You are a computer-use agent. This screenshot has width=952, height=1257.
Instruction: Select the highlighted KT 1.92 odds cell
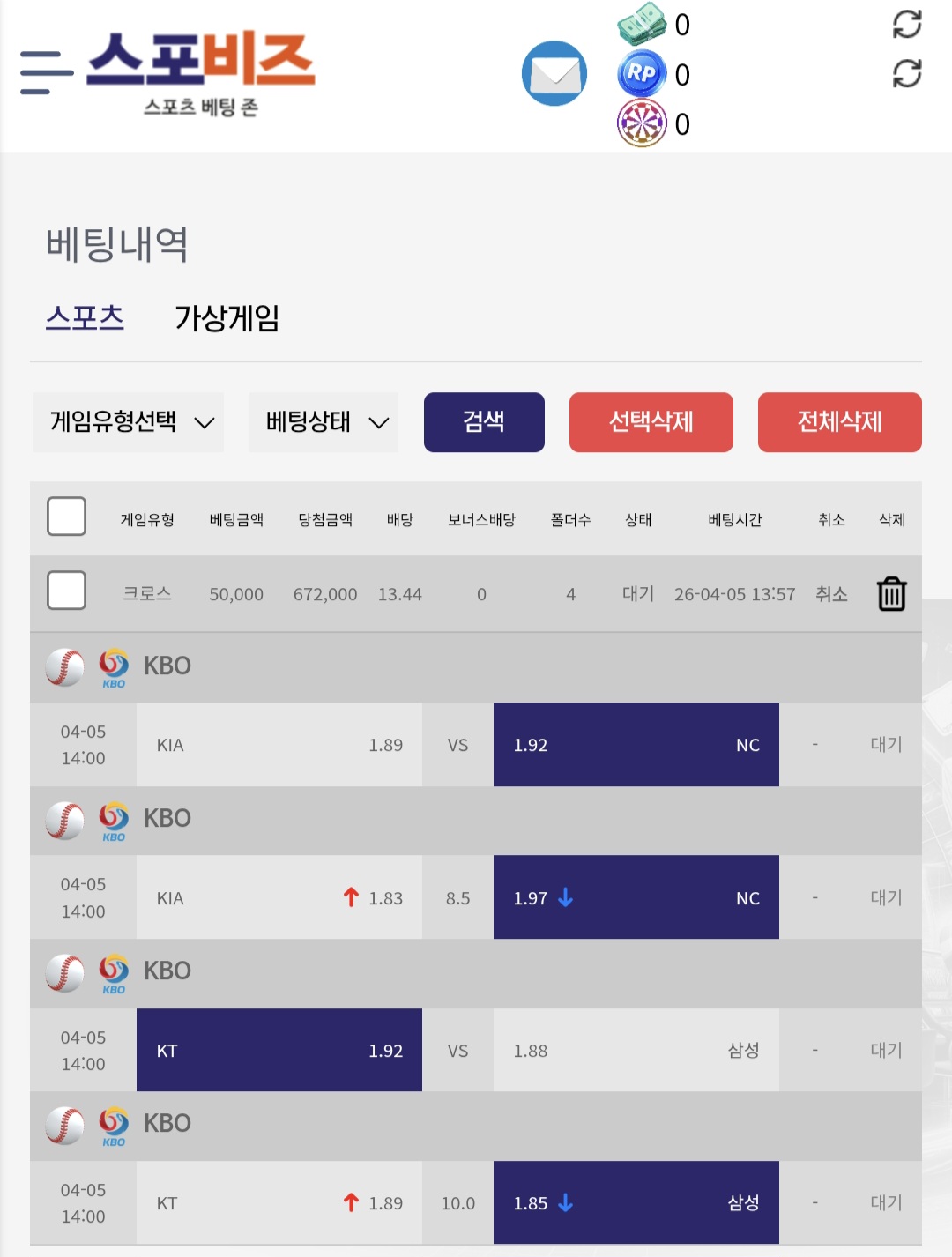click(x=279, y=1050)
